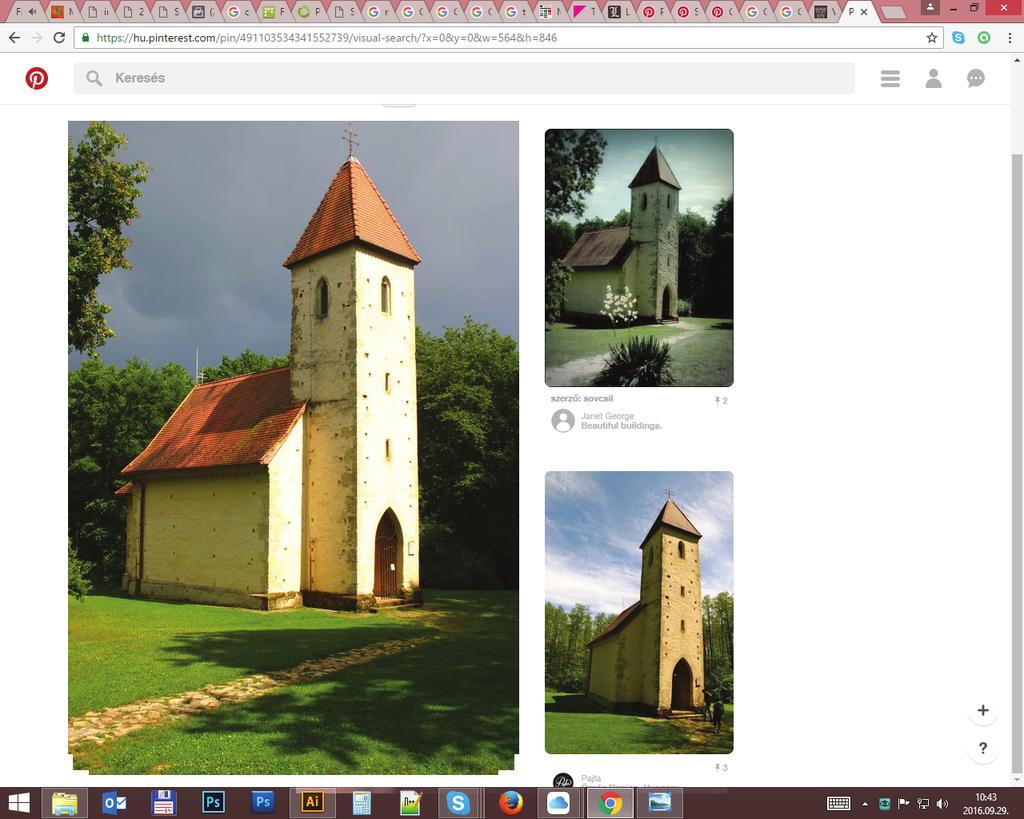Open the lower church pin with blue sky
1024x819 pixels.
pos(639,612)
